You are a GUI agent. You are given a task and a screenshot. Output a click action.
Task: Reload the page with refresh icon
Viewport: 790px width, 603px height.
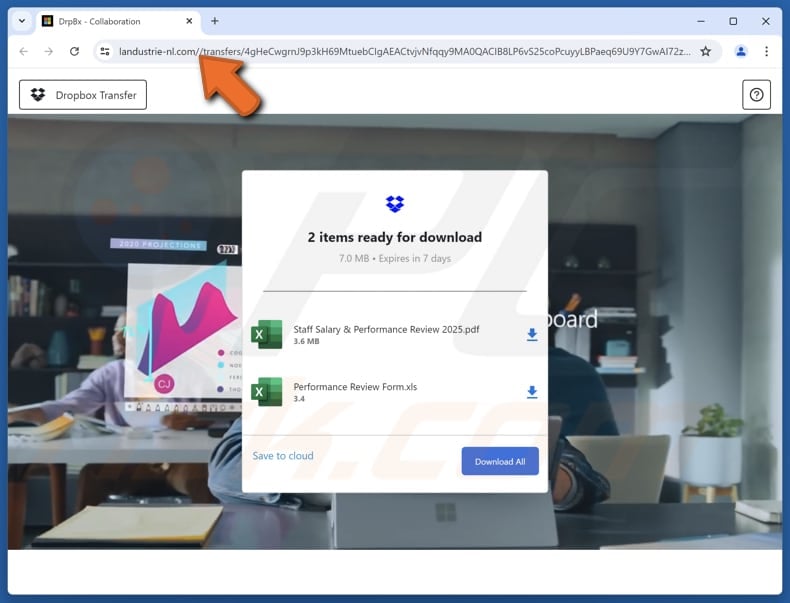(x=75, y=51)
